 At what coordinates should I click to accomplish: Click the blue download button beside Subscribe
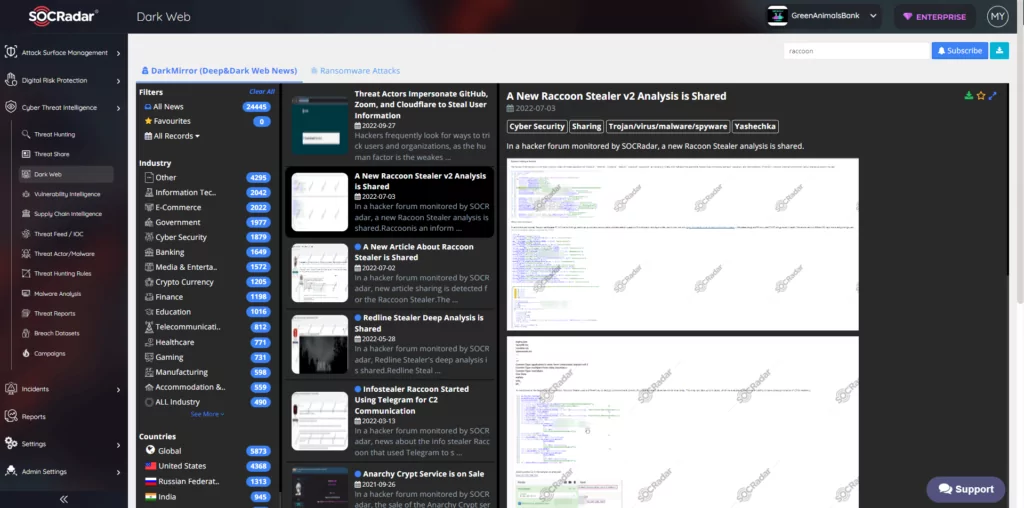click(x=999, y=50)
